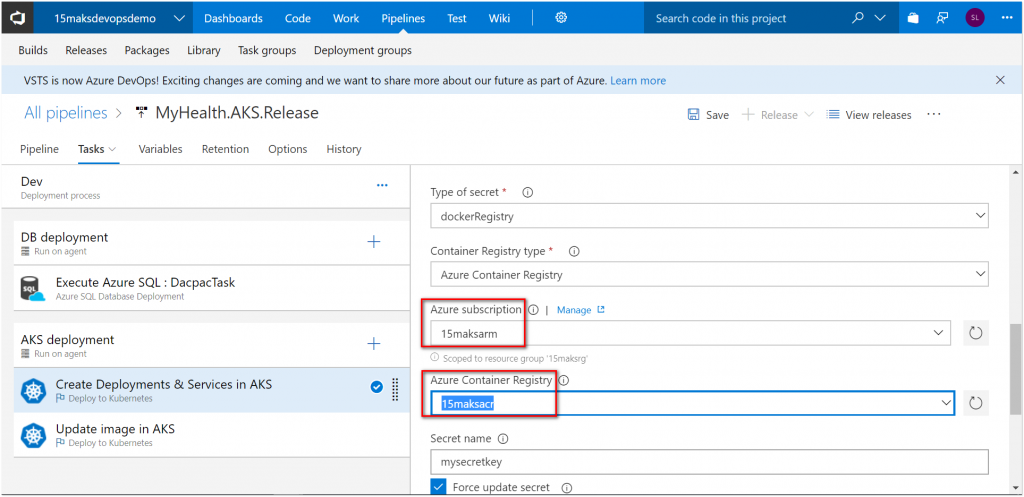
Task: Open the Builds sub-menu
Action: [33, 50]
